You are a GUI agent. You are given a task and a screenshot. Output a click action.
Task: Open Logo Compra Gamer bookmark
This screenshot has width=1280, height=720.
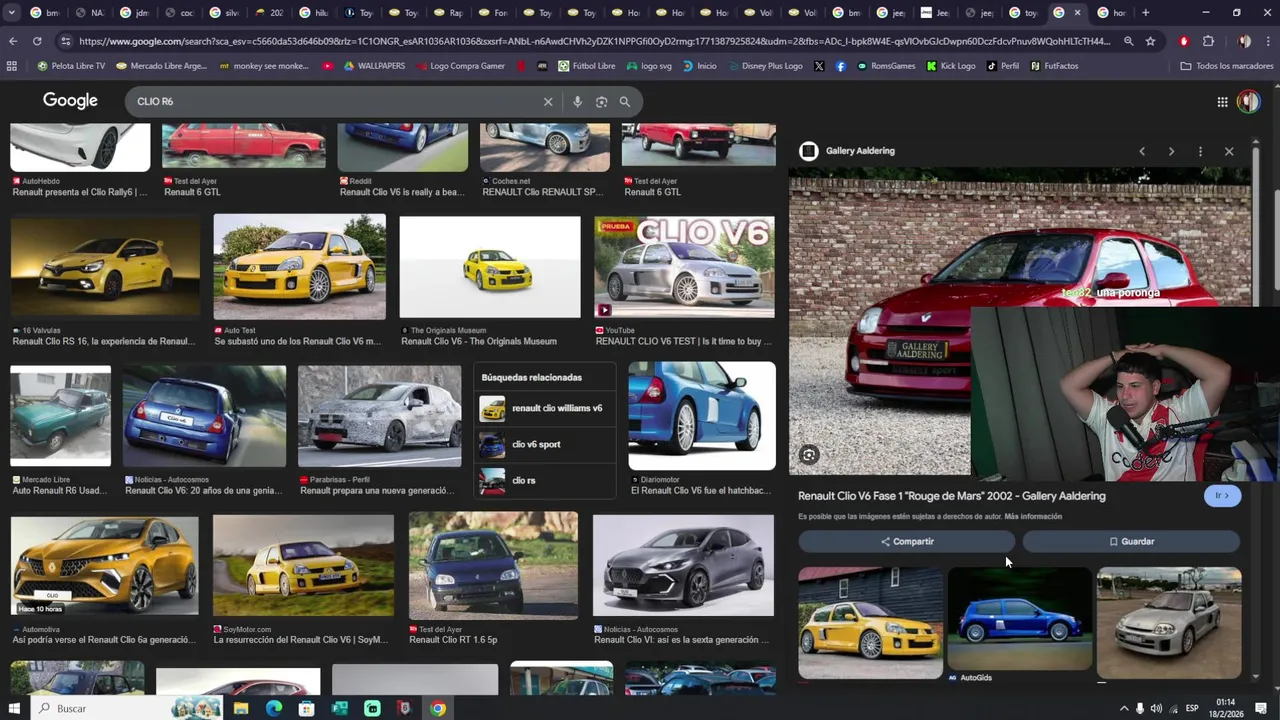coord(460,66)
